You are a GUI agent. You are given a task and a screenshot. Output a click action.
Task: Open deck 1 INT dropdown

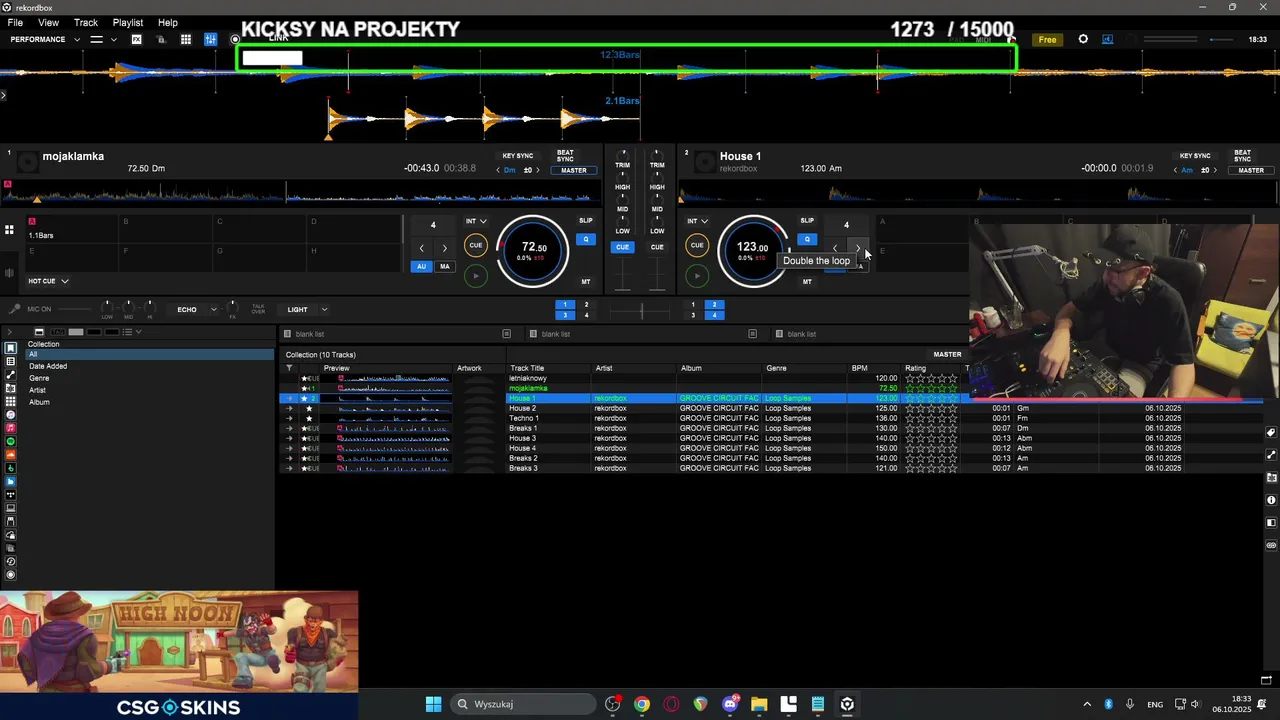coord(476,221)
